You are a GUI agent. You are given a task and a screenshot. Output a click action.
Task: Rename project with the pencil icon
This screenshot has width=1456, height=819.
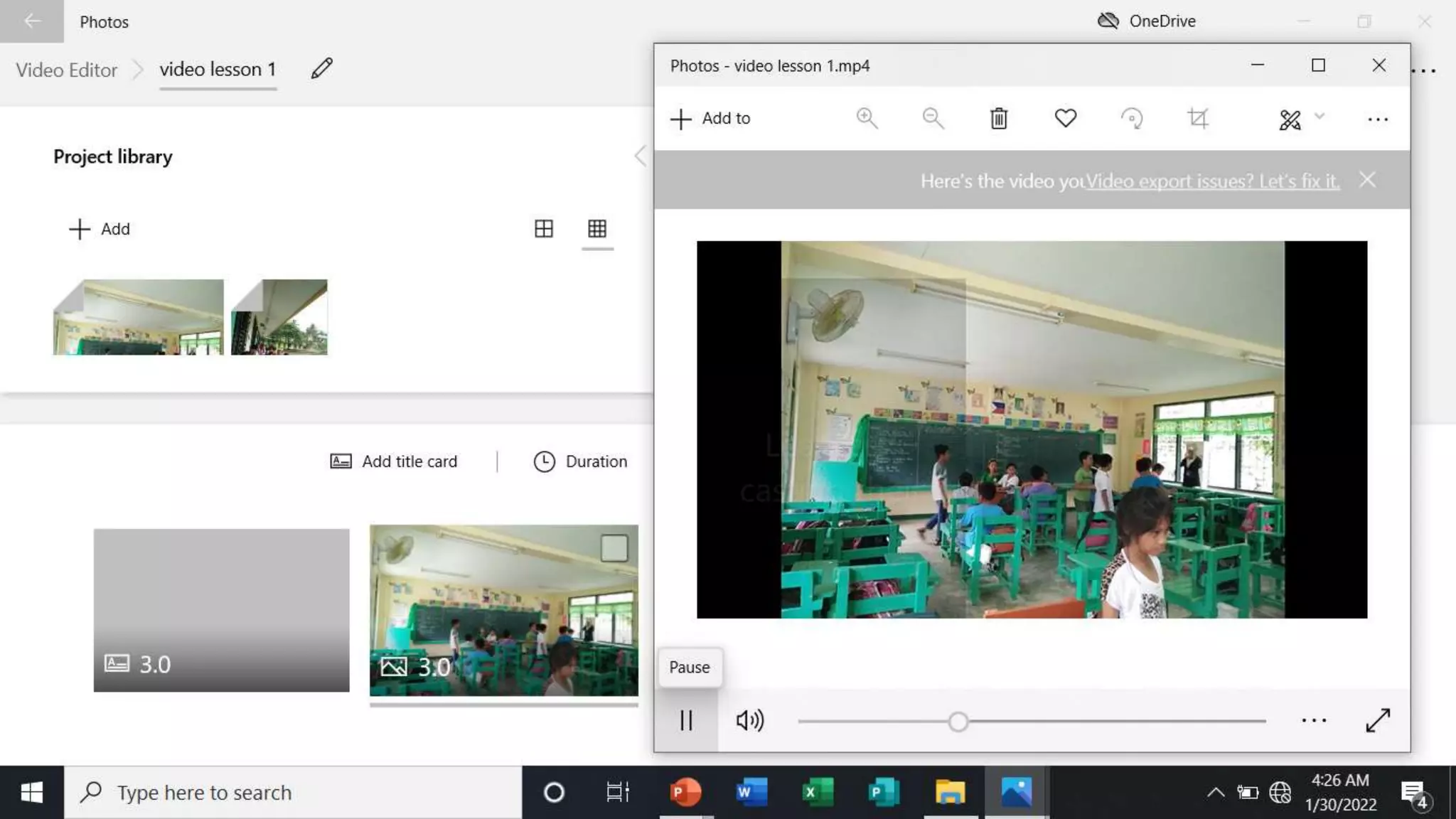coord(322,69)
